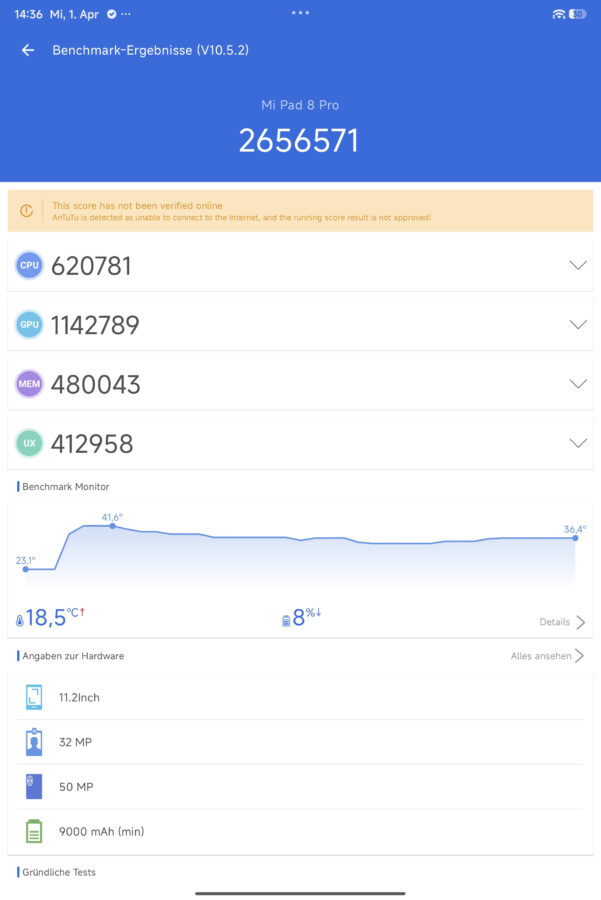Expand the CPU score details

click(x=578, y=265)
